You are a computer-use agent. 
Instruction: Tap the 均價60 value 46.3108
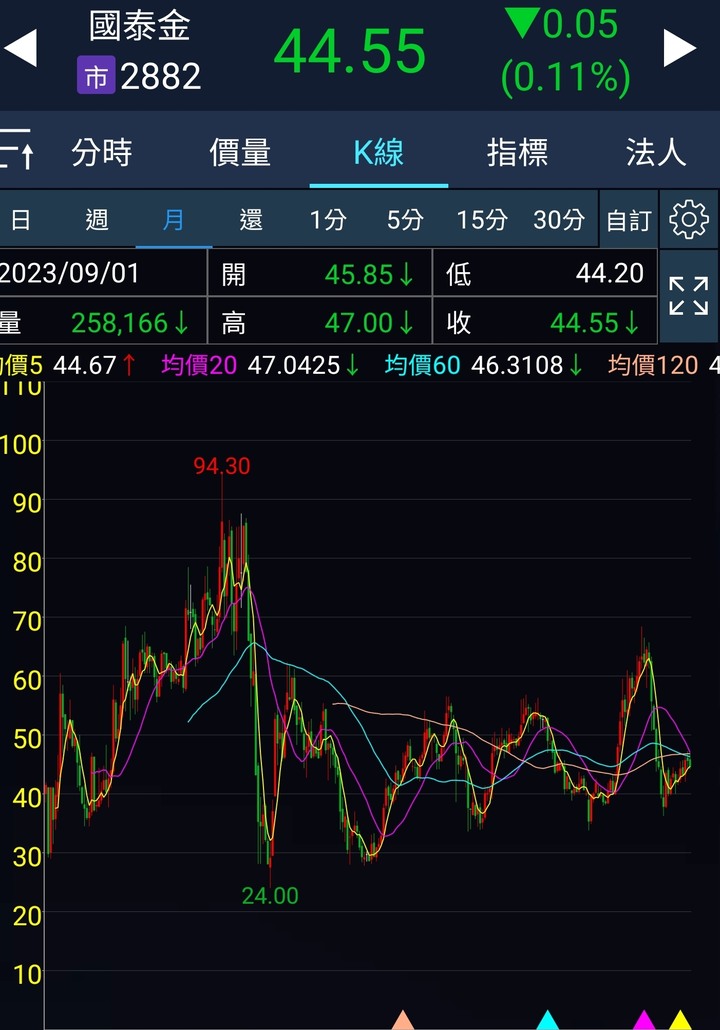517,365
